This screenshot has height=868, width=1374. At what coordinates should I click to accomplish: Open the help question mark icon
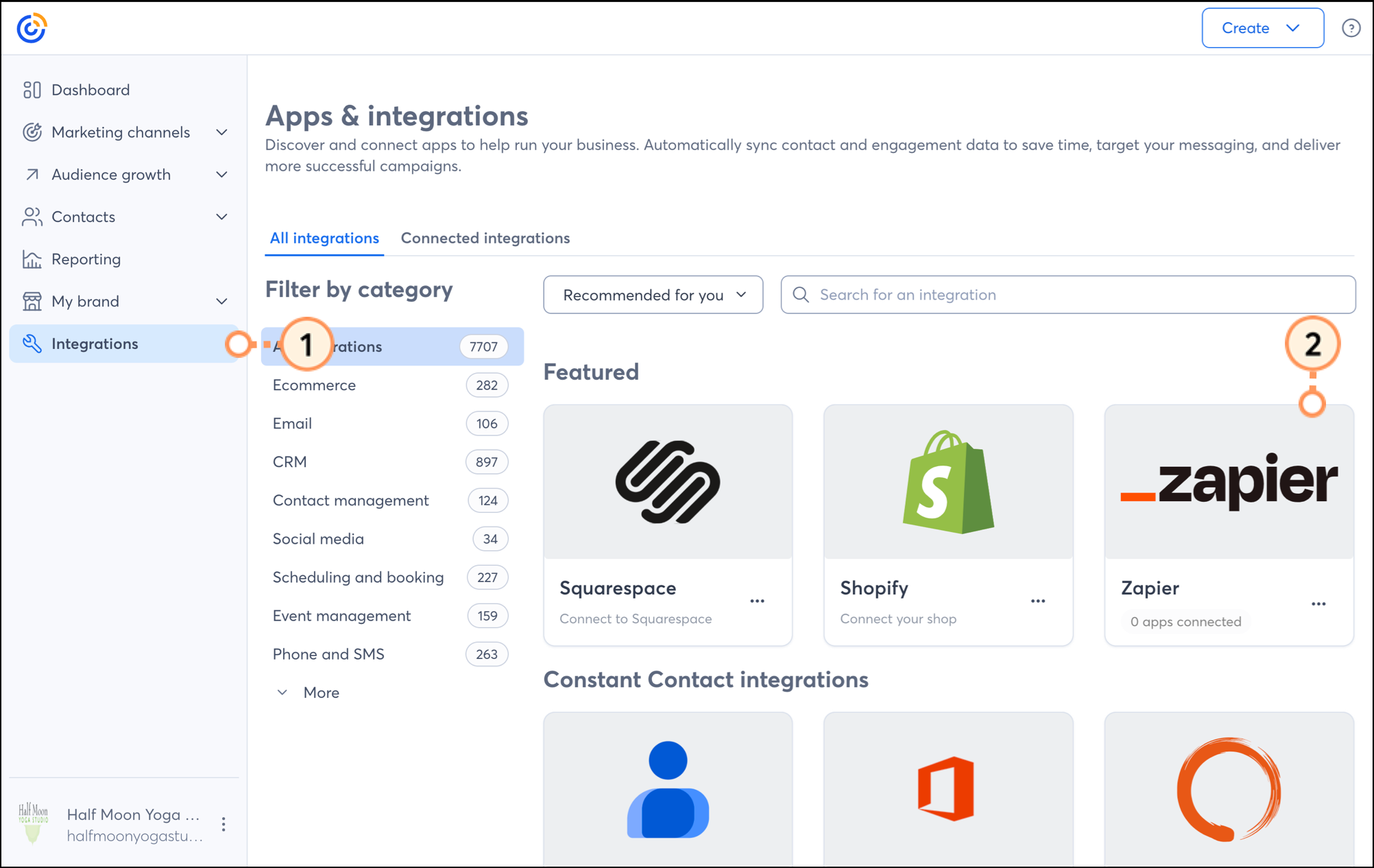pos(1351,28)
